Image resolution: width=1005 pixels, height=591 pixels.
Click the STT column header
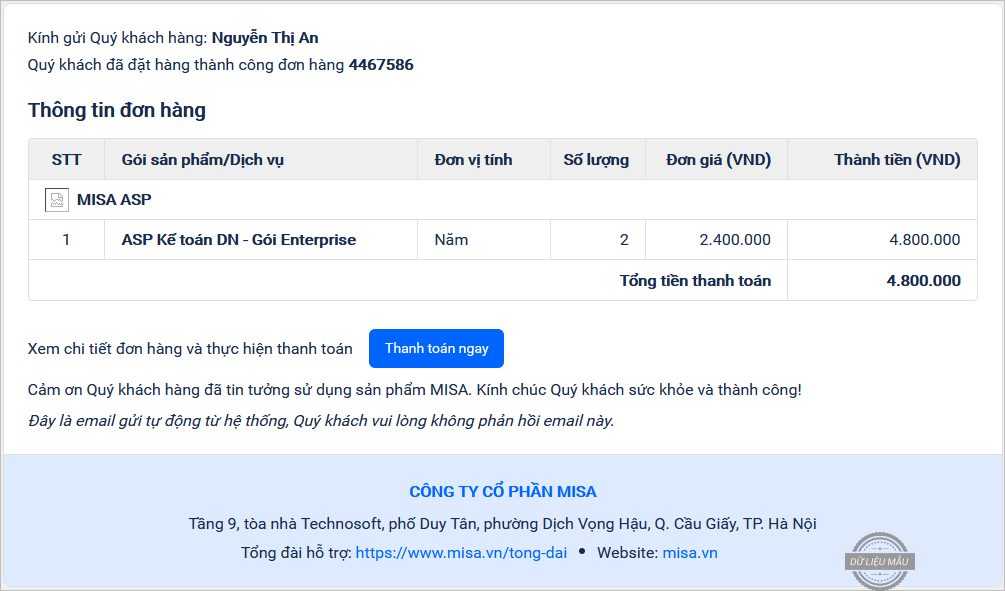(x=67, y=160)
